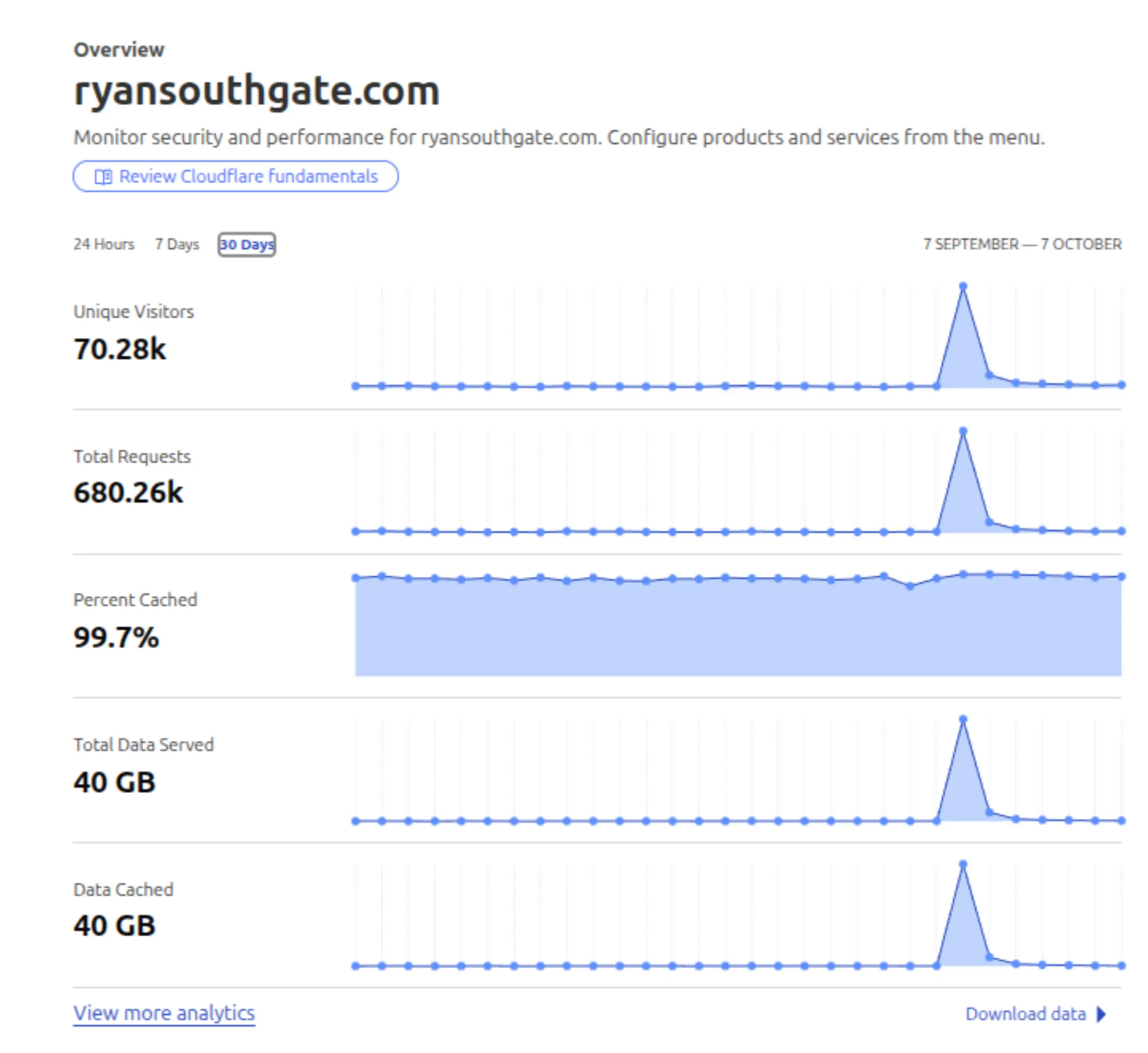Image resolution: width=1148 pixels, height=1053 pixels.
Task: Click the 7 SEPTEMBER — 7 OCTOBER date range
Action: click(1022, 244)
